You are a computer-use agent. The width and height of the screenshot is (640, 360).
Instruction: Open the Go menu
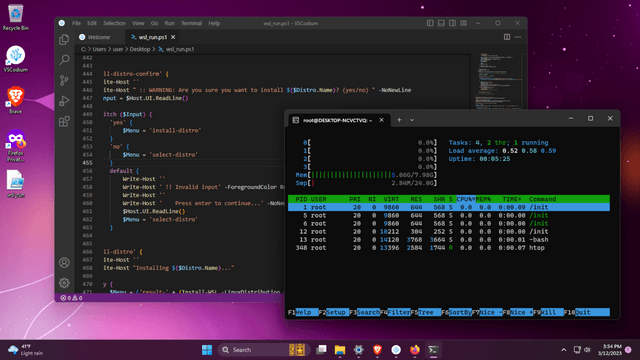coord(154,23)
